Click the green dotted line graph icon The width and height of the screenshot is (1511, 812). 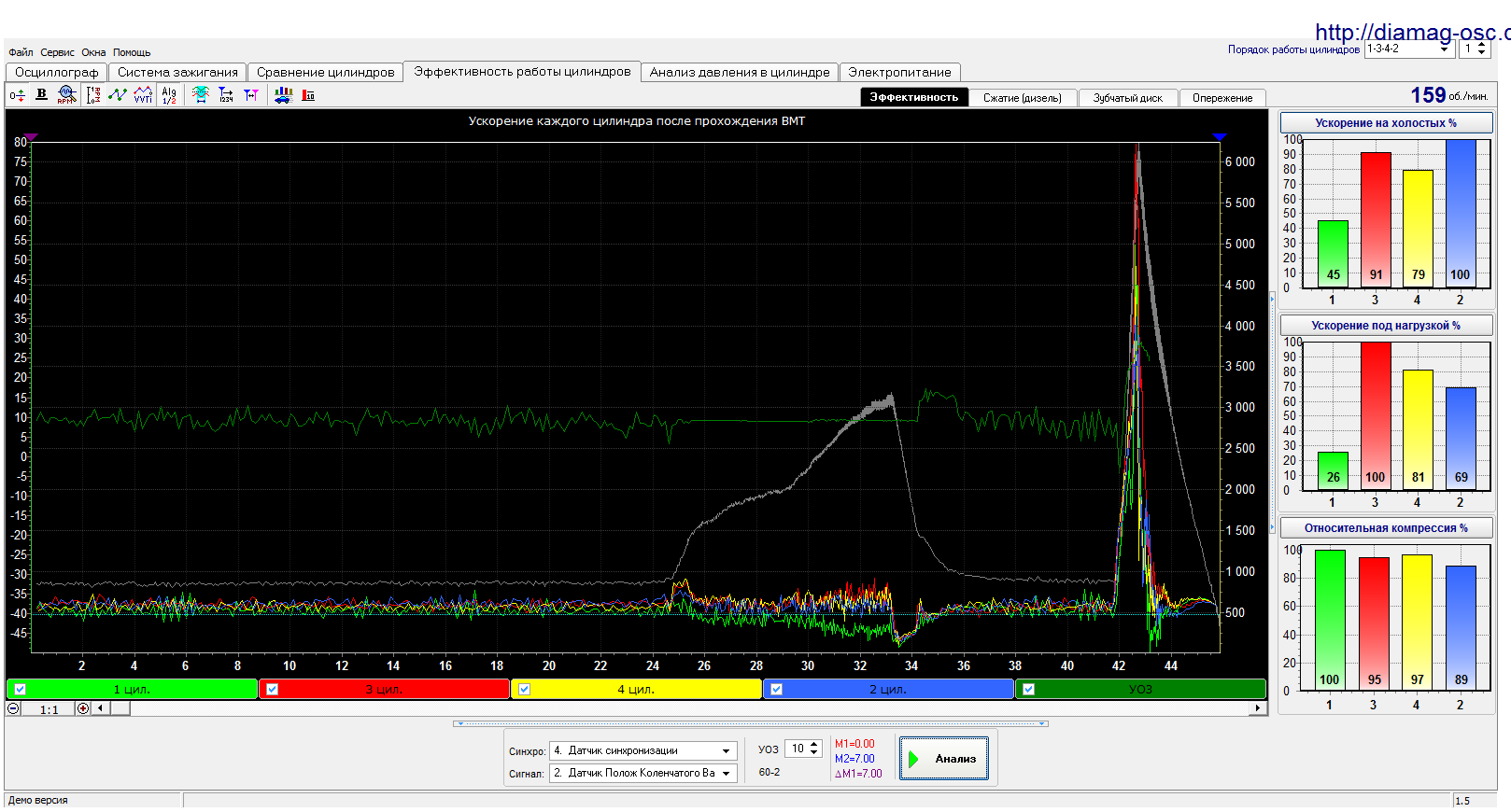[118, 95]
